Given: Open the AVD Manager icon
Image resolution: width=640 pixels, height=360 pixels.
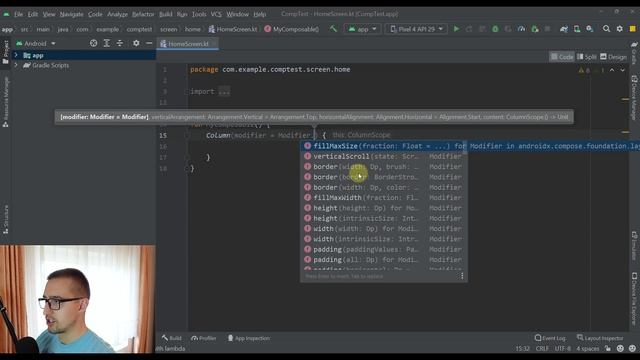Looking at the screenshot, I should pyautogui.click(x=577, y=29).
